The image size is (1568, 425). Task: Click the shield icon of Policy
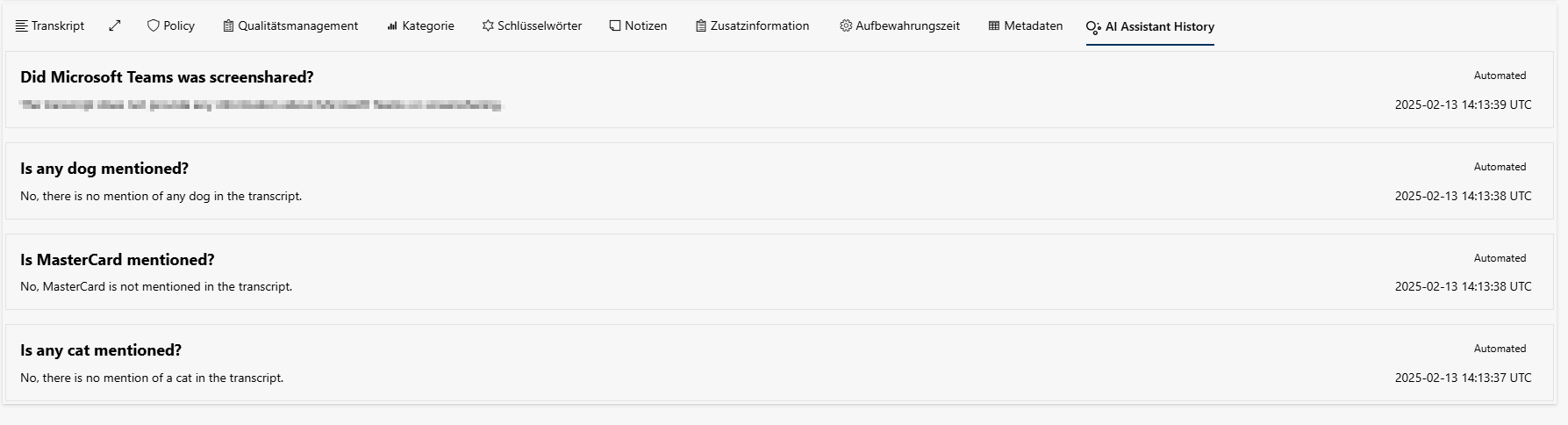154,25
